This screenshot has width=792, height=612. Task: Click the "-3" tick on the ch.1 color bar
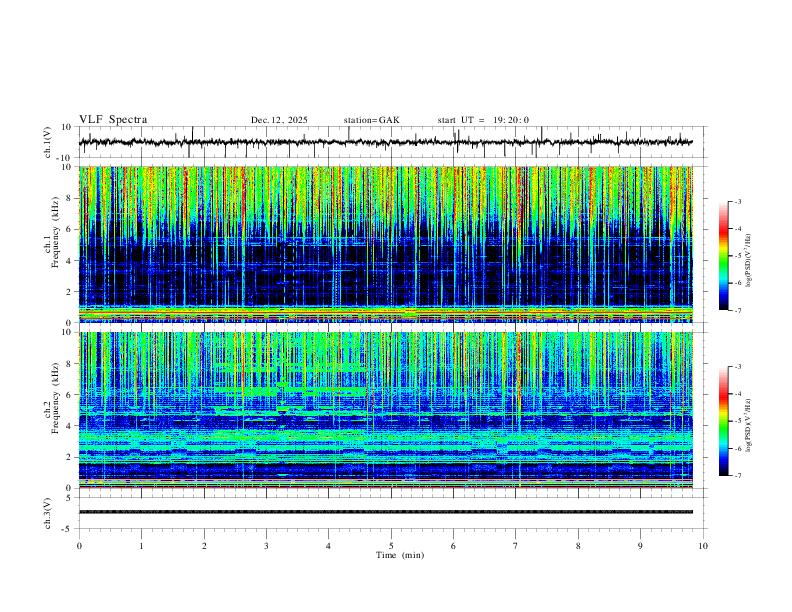pos(737,201)
